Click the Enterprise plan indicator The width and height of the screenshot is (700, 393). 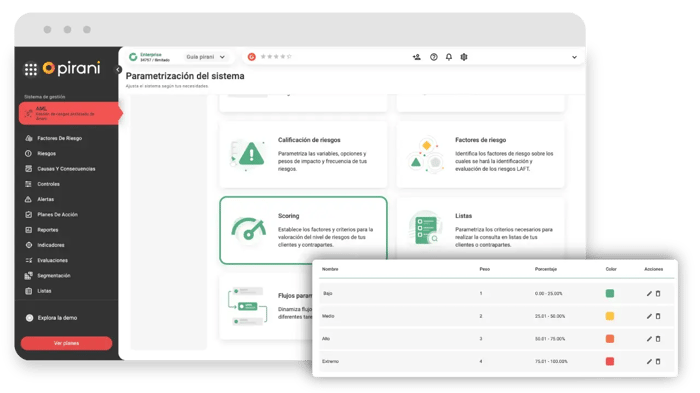point(150,57)
